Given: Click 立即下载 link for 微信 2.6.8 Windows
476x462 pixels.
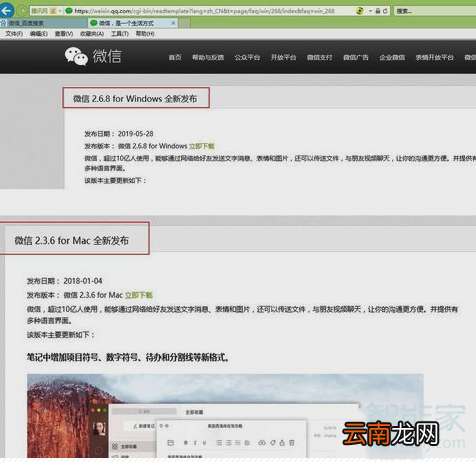Looking at the screenshot, I should click(x=202, y=146).
